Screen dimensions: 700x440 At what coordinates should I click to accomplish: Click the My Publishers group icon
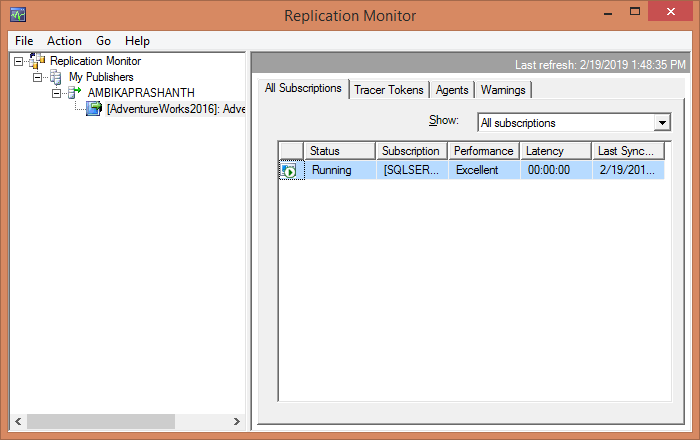tap(57, 77)
